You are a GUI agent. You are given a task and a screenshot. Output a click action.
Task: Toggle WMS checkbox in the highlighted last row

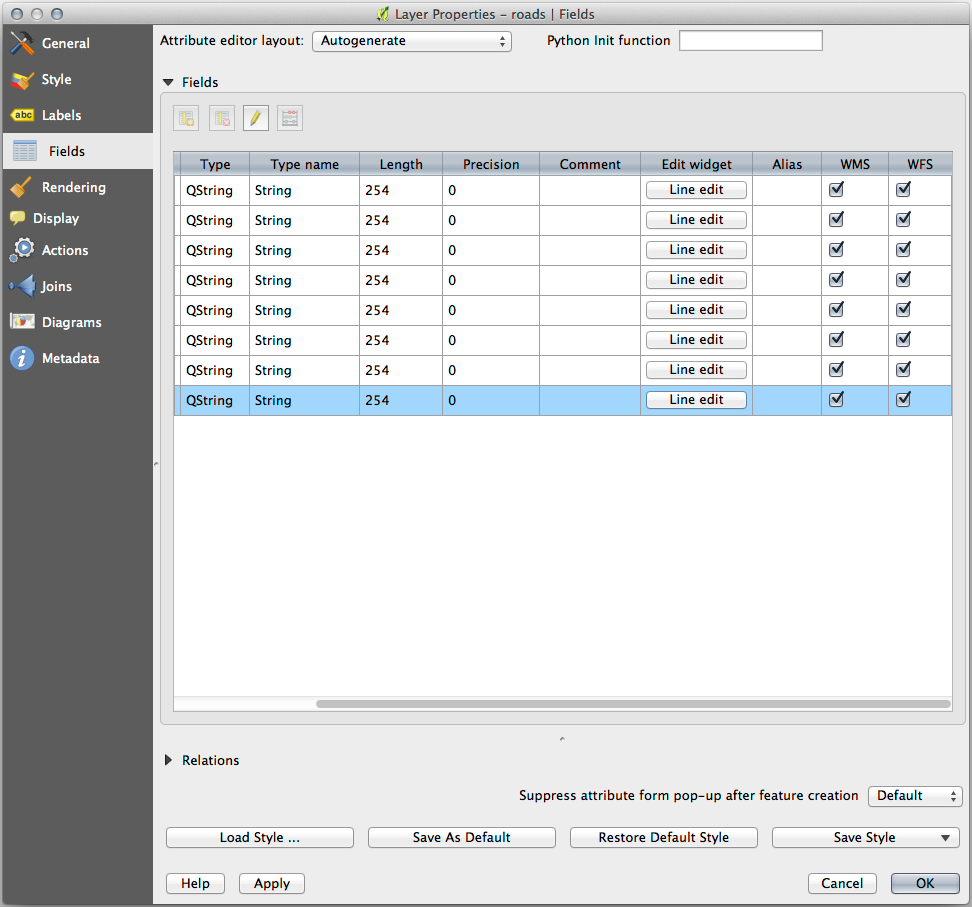(837, 399)
